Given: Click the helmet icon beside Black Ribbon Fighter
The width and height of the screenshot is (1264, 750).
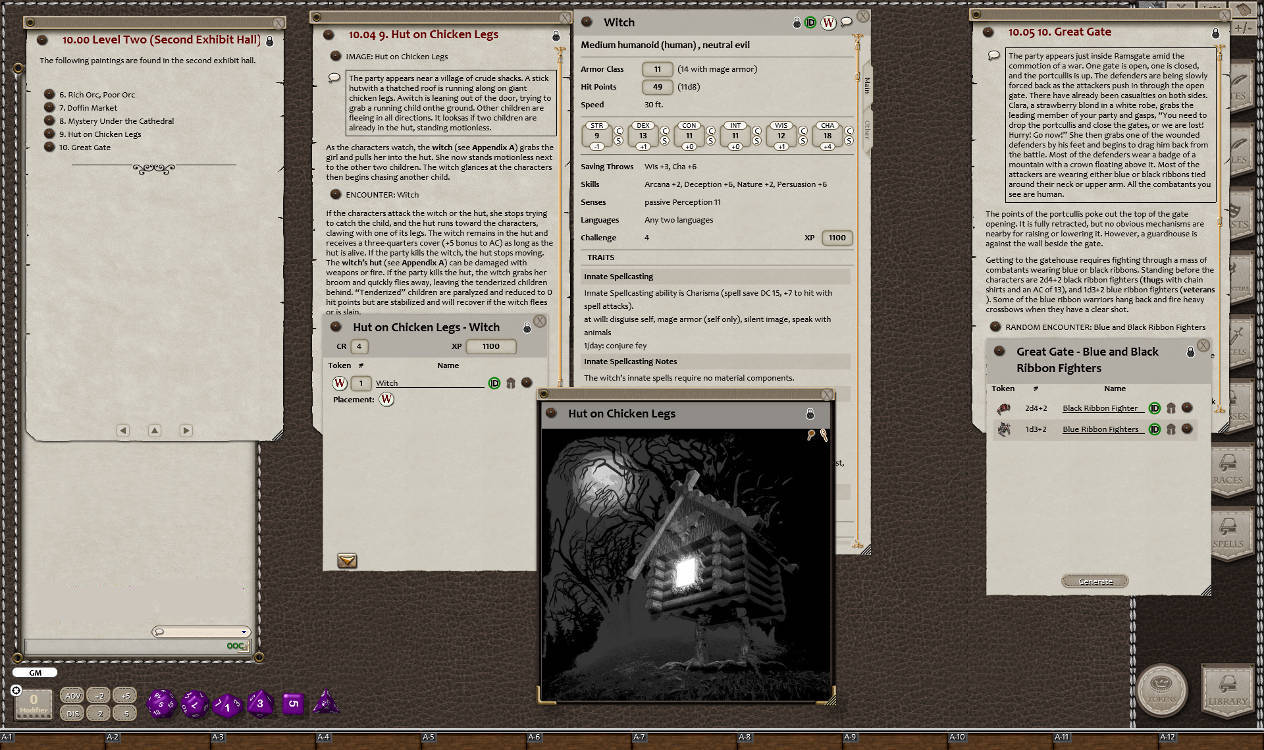Looking at the screenshot, I should [1172, 408].
